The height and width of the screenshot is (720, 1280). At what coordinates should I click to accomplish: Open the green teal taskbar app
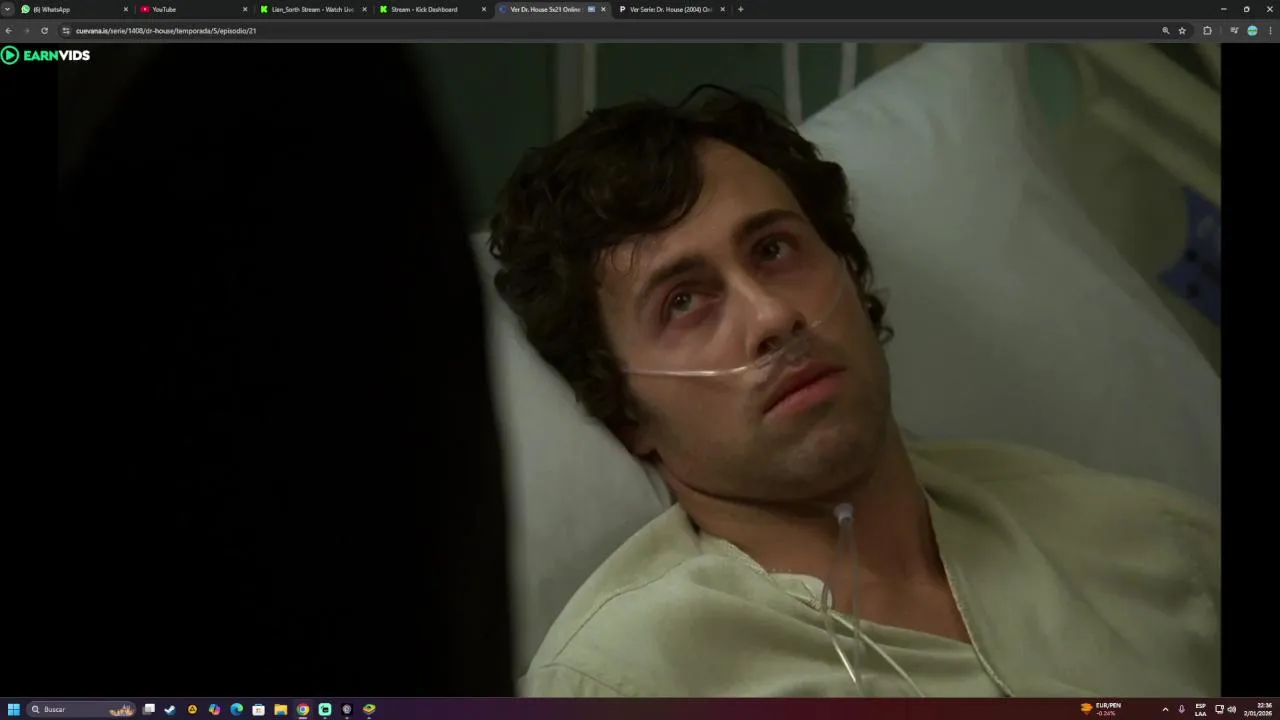coord(325,709)
